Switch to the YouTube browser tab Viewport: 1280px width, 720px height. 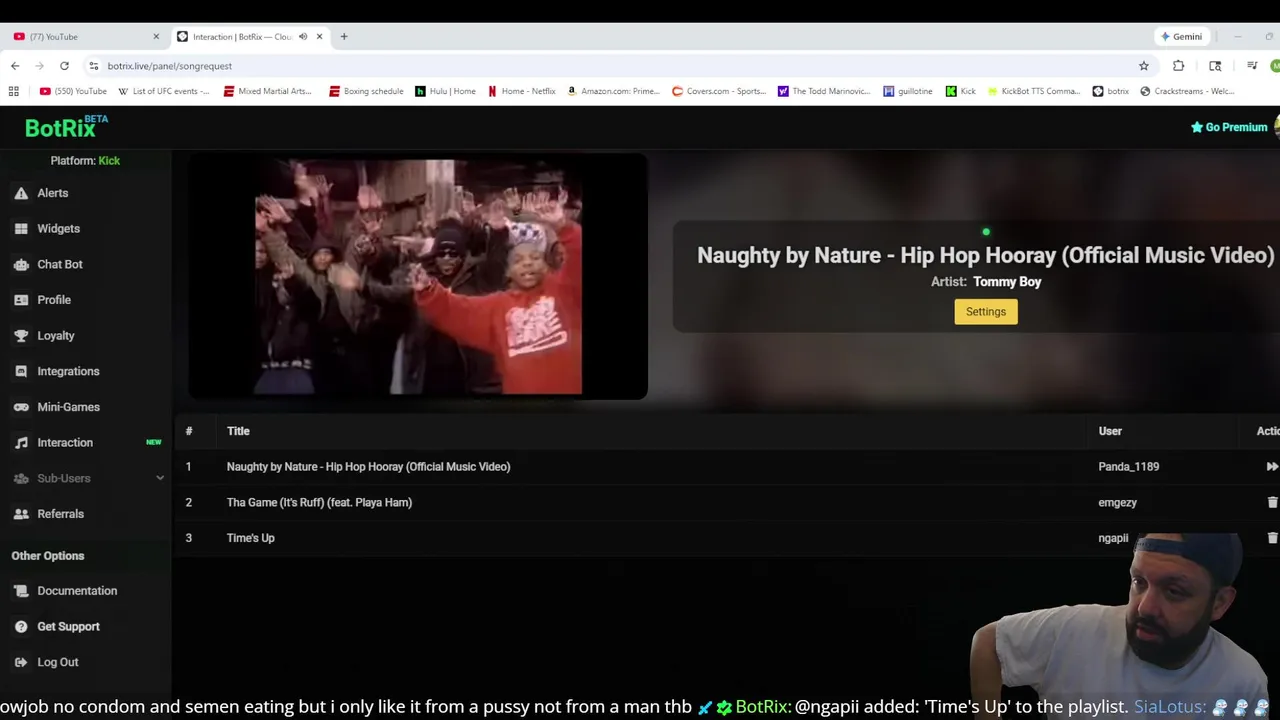click(85, 37)
